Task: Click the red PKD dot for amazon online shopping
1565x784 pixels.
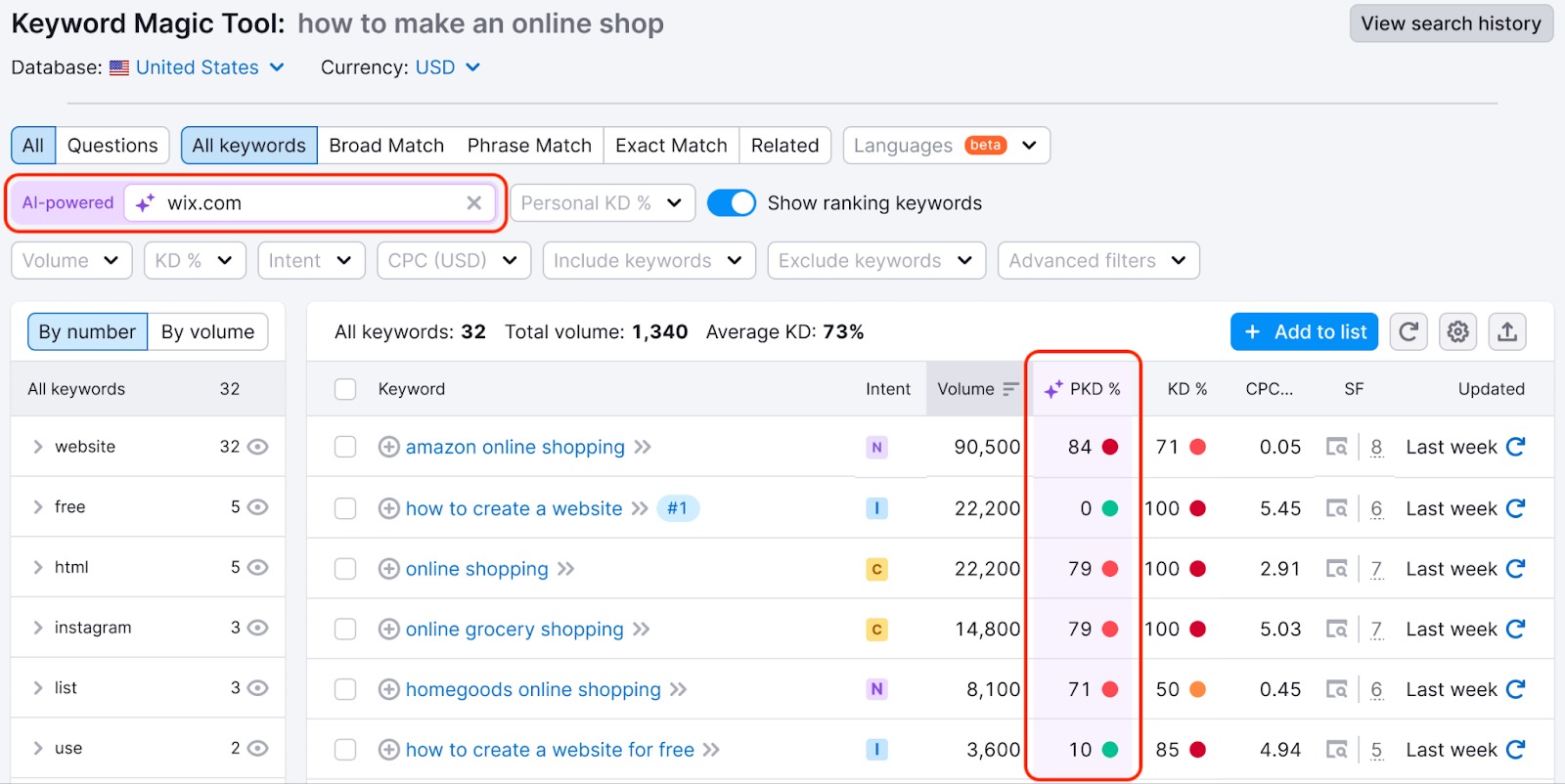Action: [x=1110, y=447]
